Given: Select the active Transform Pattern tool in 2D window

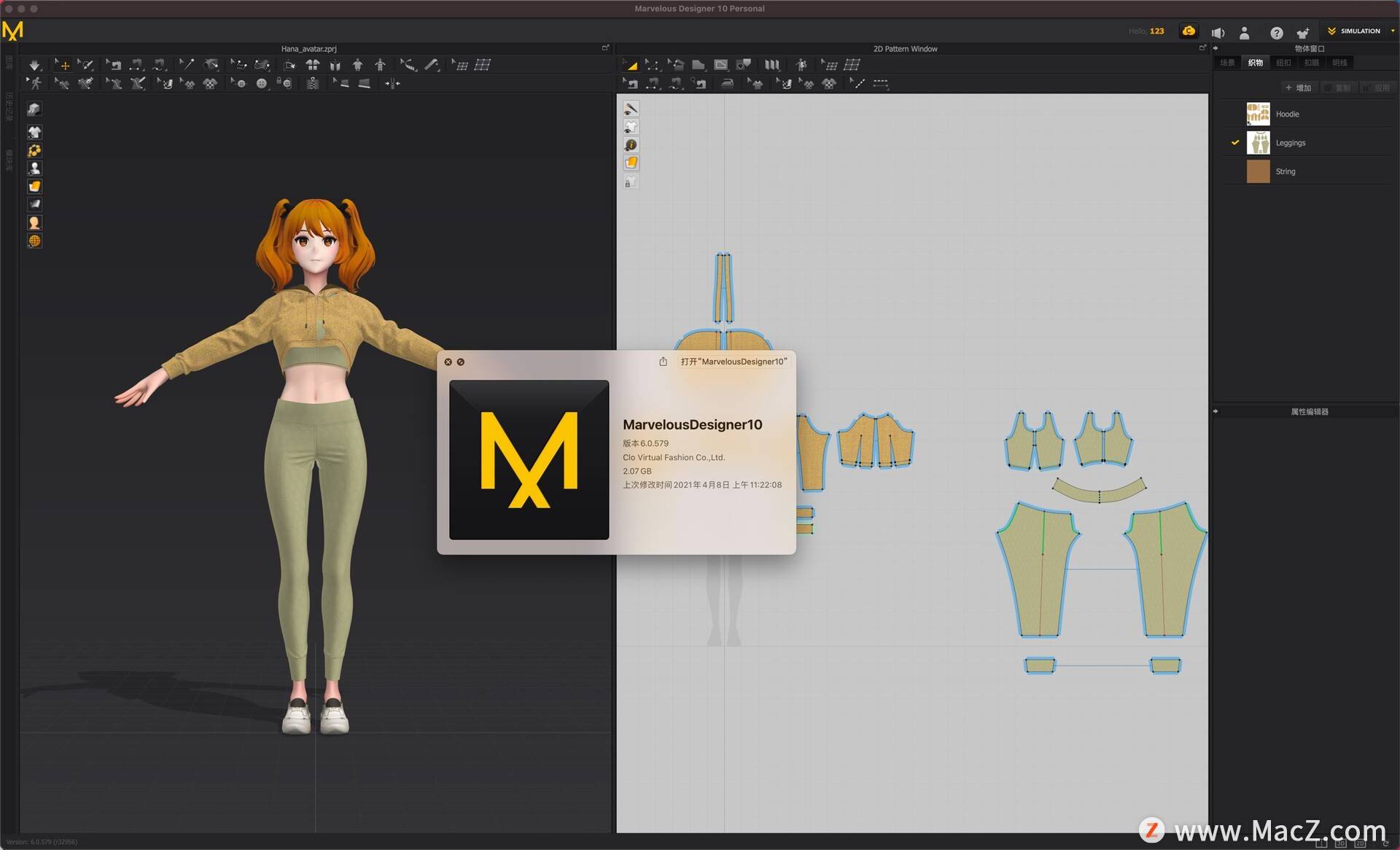Looking at the screenshot, I should 630,64.
